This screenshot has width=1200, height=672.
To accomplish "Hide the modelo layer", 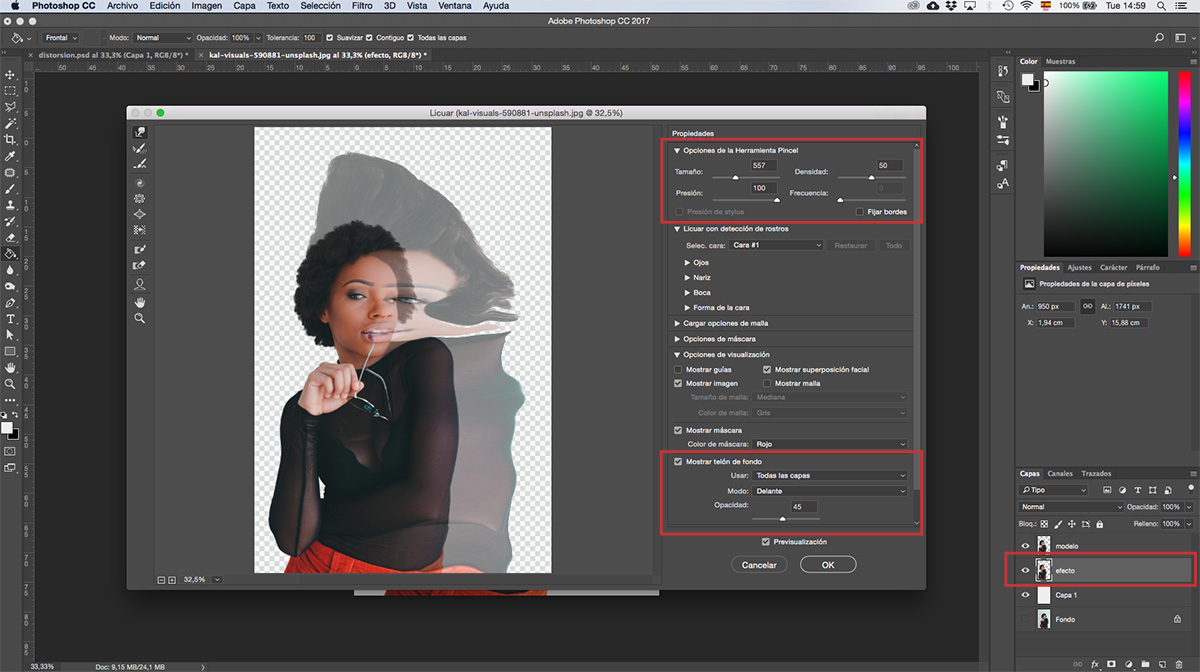I will click(x=1025, y=545).
